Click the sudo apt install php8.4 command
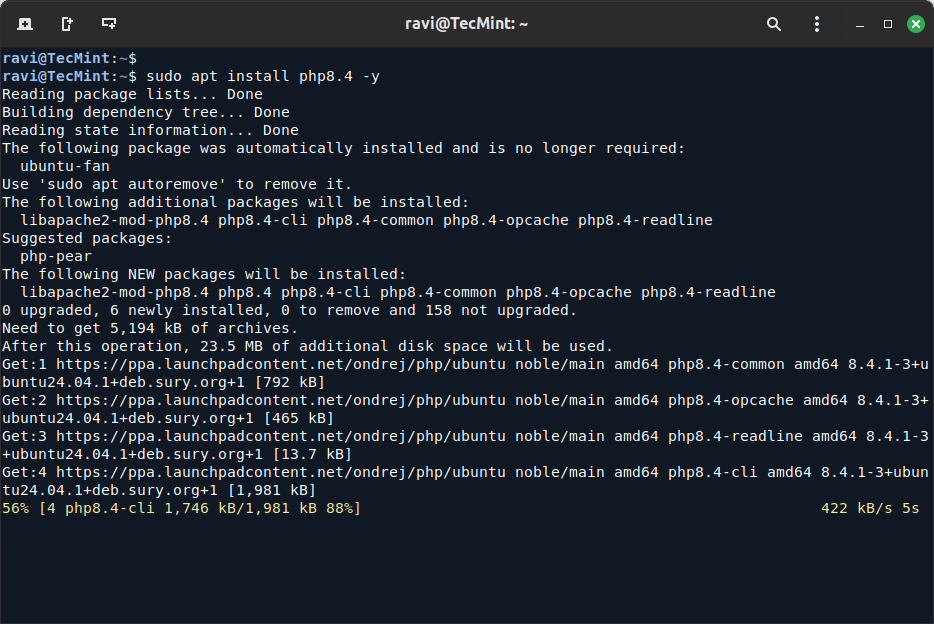The image size is (934, 624). coord(262,76)
